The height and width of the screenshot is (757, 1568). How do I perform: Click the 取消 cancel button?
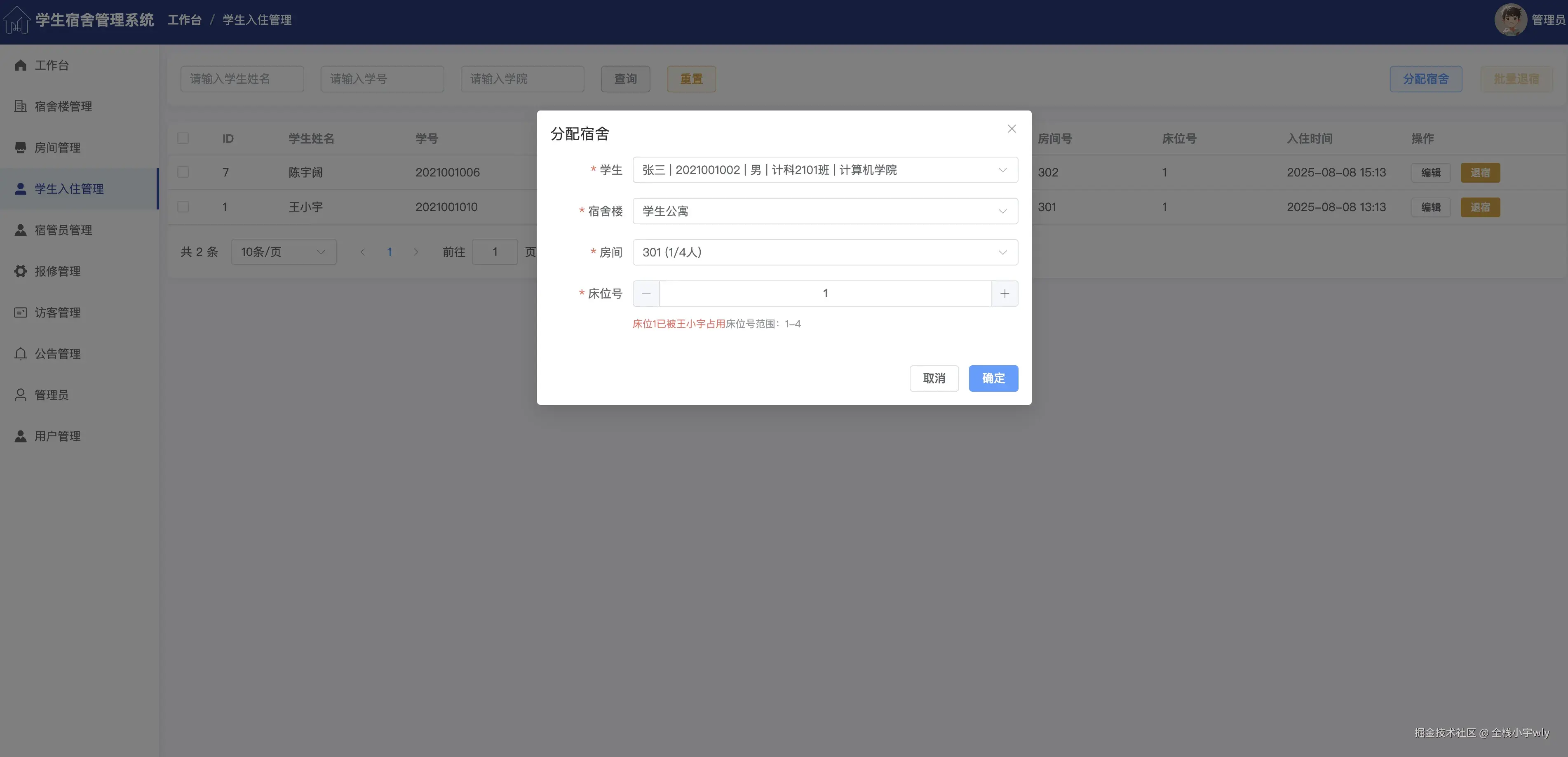click(x=934, y=378)
